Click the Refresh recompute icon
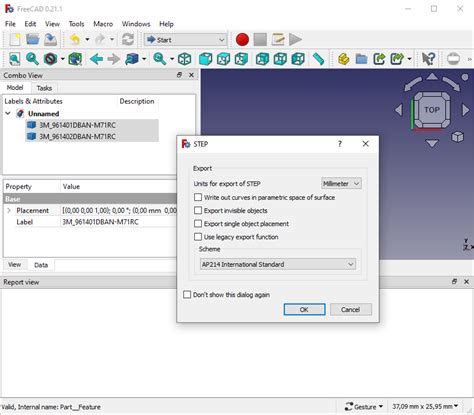The width and height of the screenshot is (474, 415). pos(128,40)
